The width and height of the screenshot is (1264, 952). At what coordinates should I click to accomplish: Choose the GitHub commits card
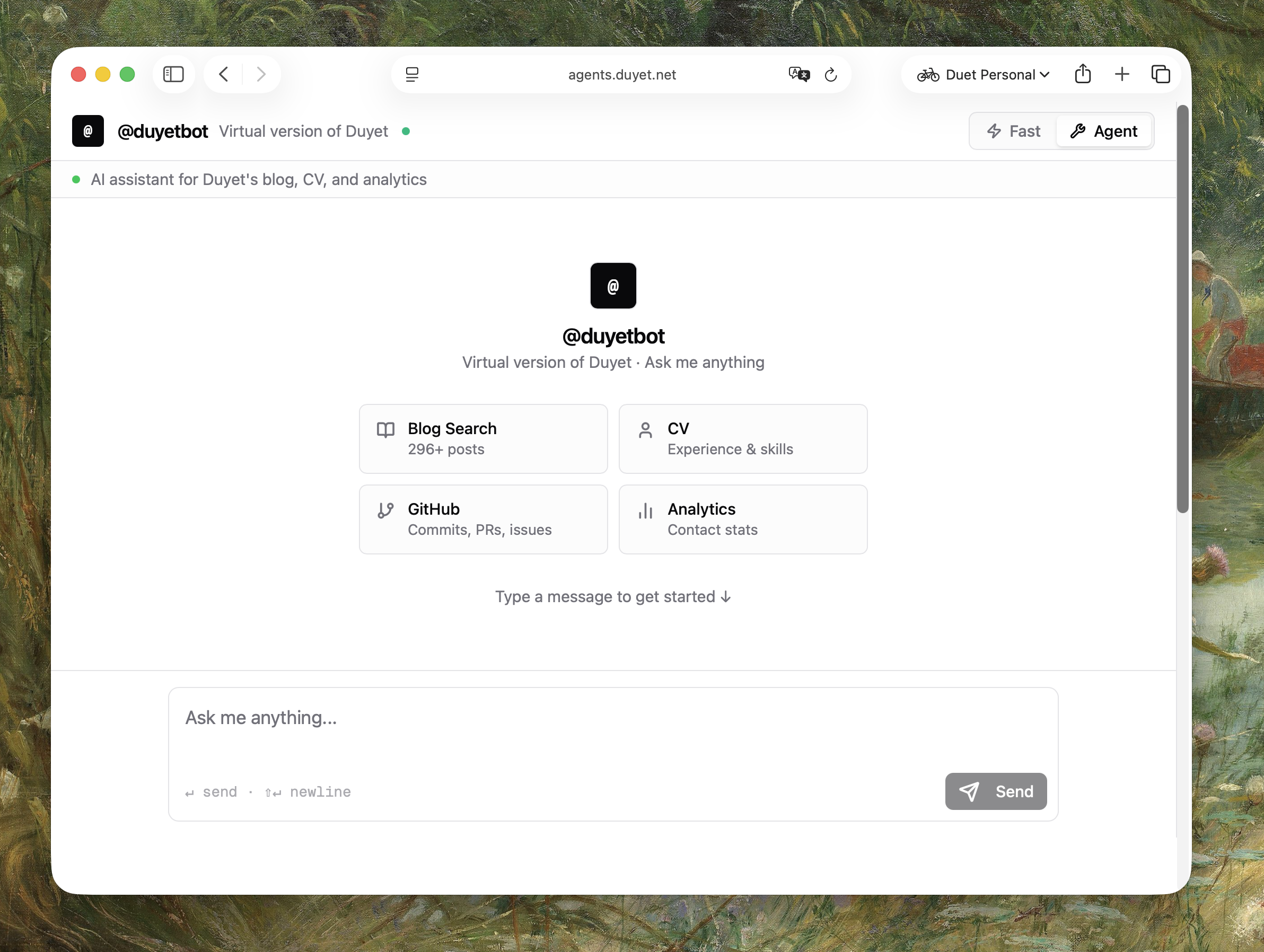click(x=483, y=519)
